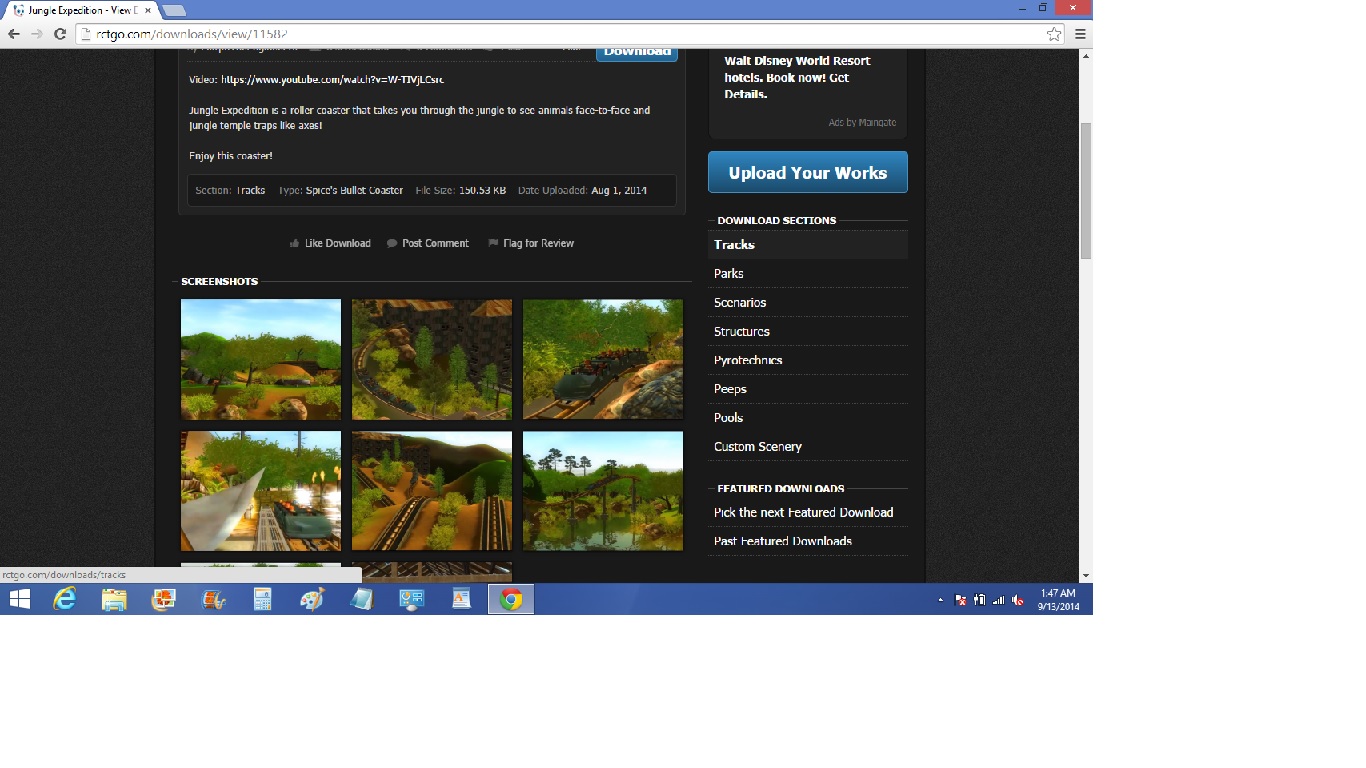
Task: Click the 'Aug 1, 2014' upload date
Action: click(619, 190)
